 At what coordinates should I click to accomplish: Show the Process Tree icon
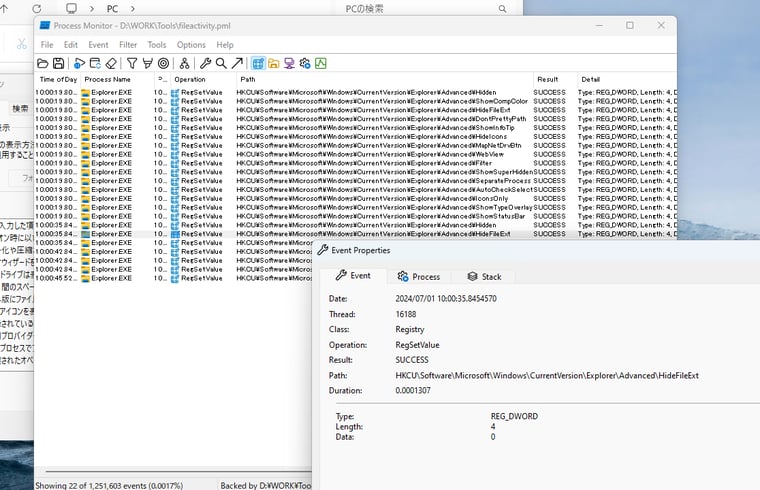[x=184, y=63]
